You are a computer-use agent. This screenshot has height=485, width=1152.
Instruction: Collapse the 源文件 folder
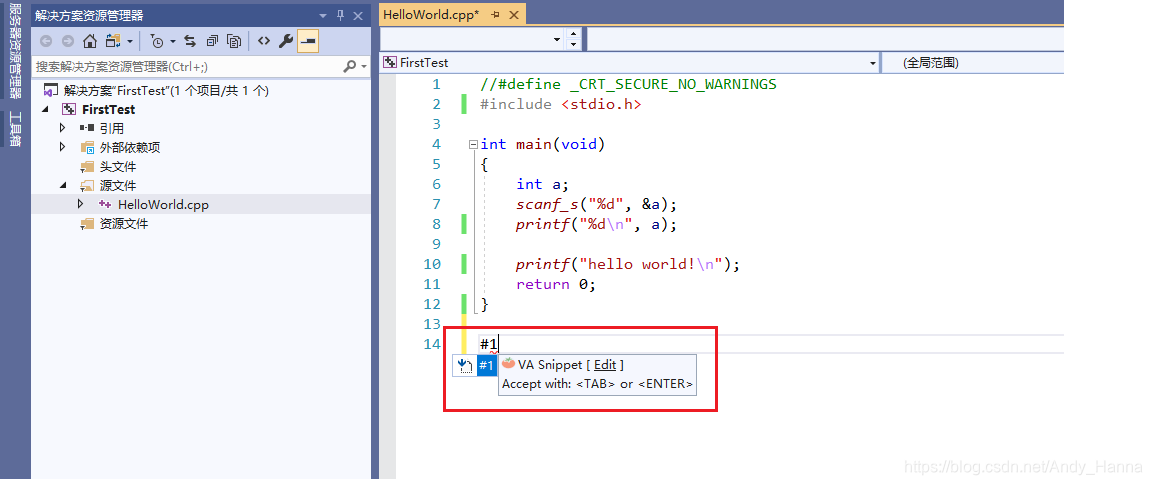[63, 186]
